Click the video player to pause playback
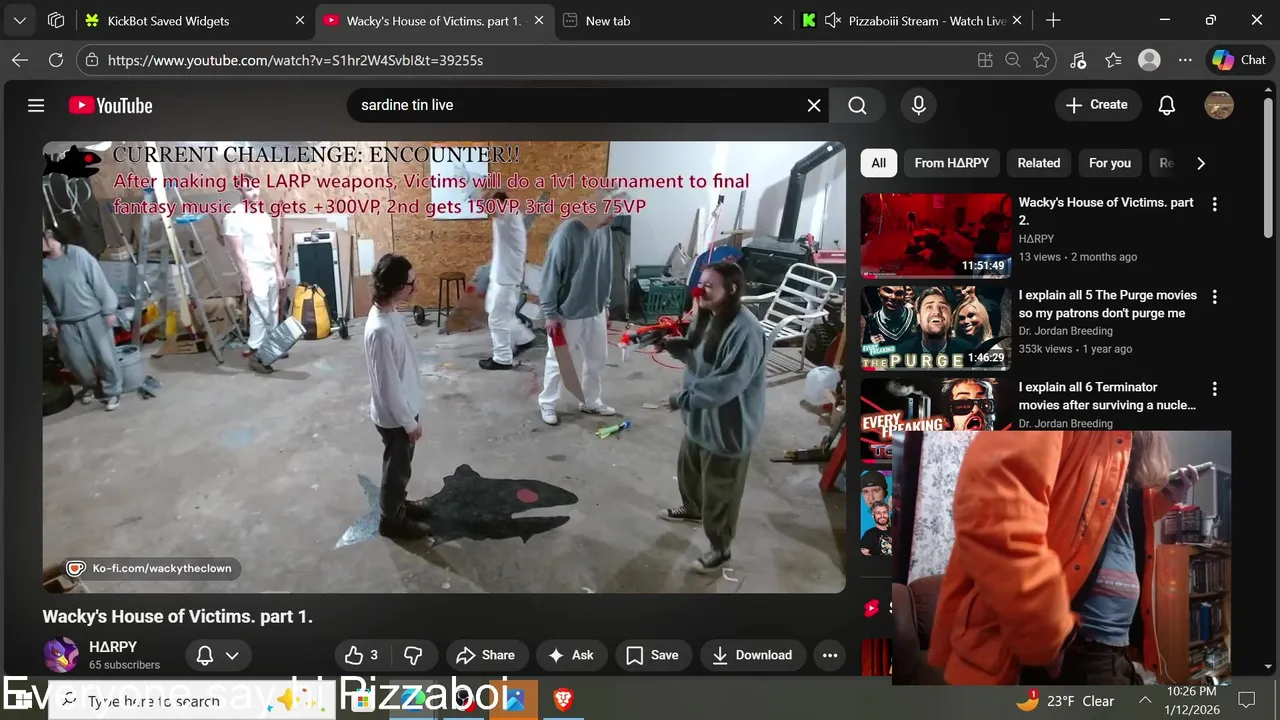The image size is (1280, 720). tap(444, 367)
